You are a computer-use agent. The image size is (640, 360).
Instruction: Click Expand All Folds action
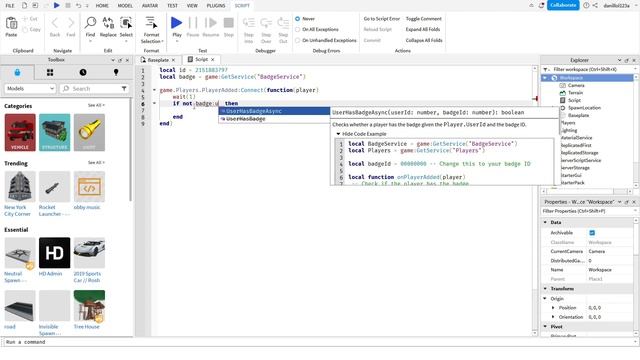423,29
